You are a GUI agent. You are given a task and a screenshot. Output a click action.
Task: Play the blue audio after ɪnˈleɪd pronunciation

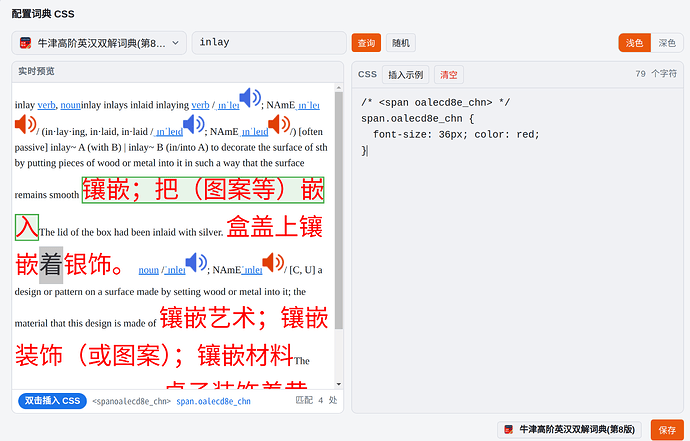(194, 125)
